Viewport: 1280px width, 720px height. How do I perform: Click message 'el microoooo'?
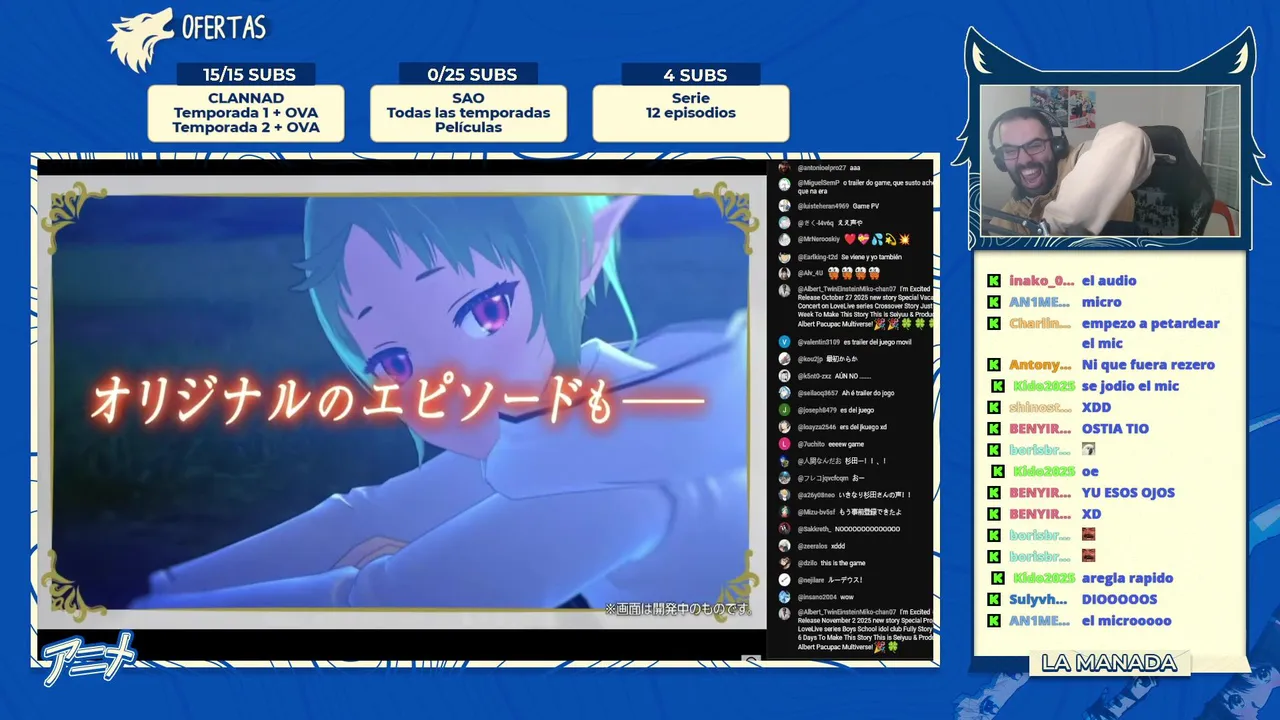pyautogui.click(x=1126, y=621)
